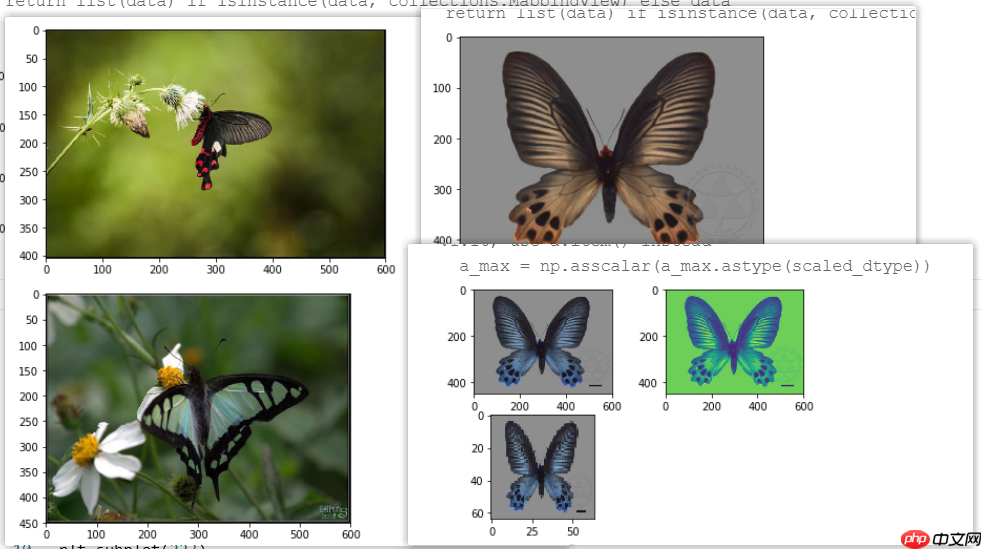
Task: Click the green colormap butterfly plot
Action: click(735, 342)
